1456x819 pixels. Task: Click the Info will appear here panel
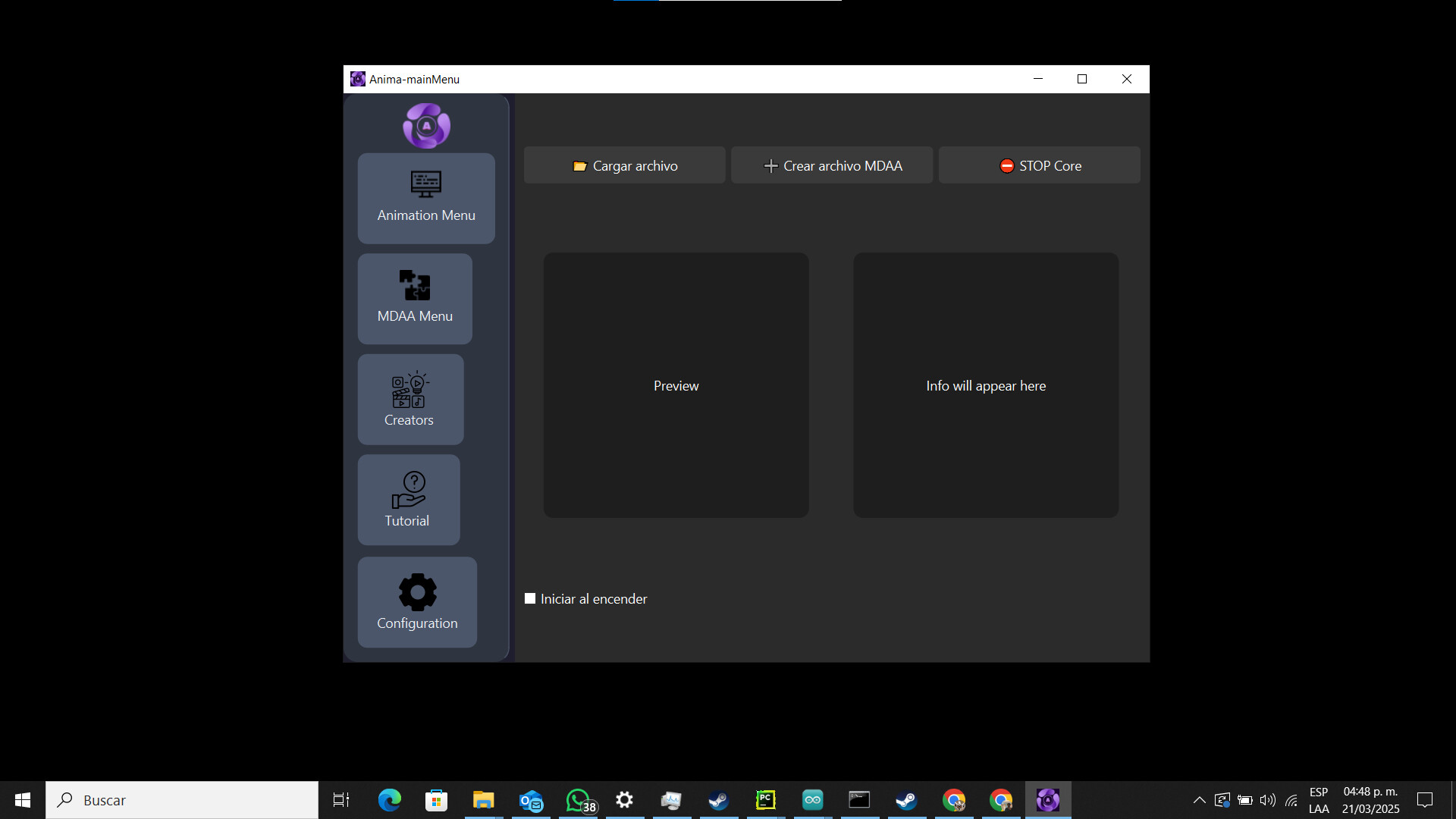click(x=985, y=385)
